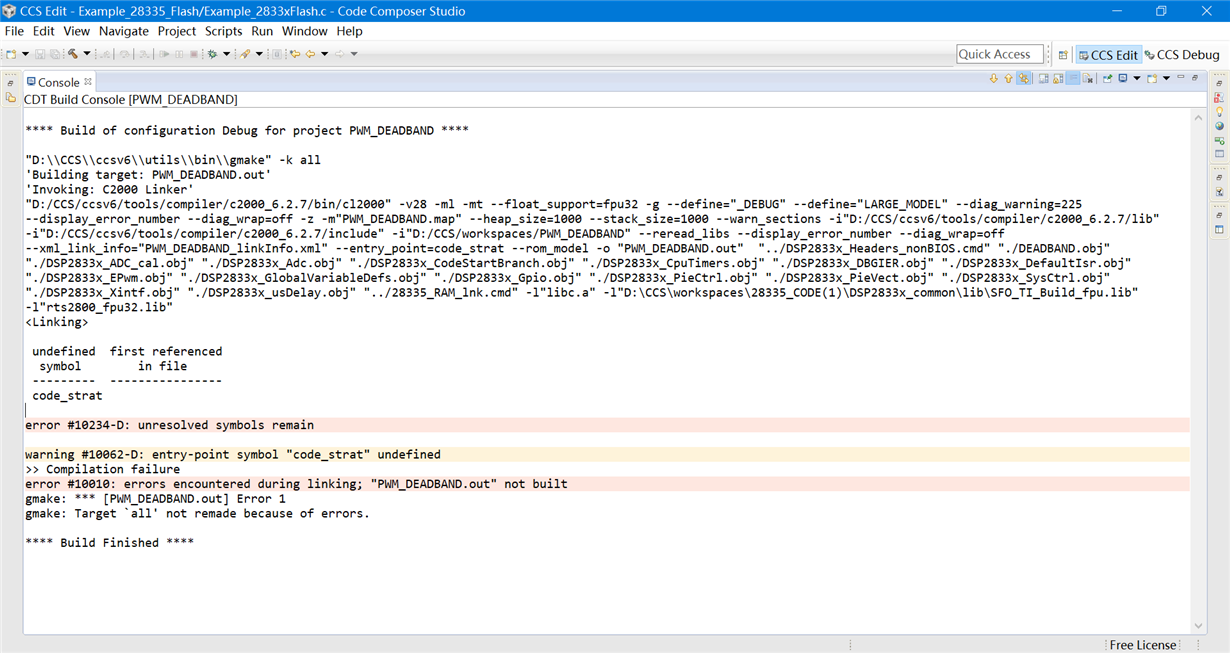The width and height of the screenshot is (1230, 653).
Task: Open the View menu
Action: pos(76,31)
